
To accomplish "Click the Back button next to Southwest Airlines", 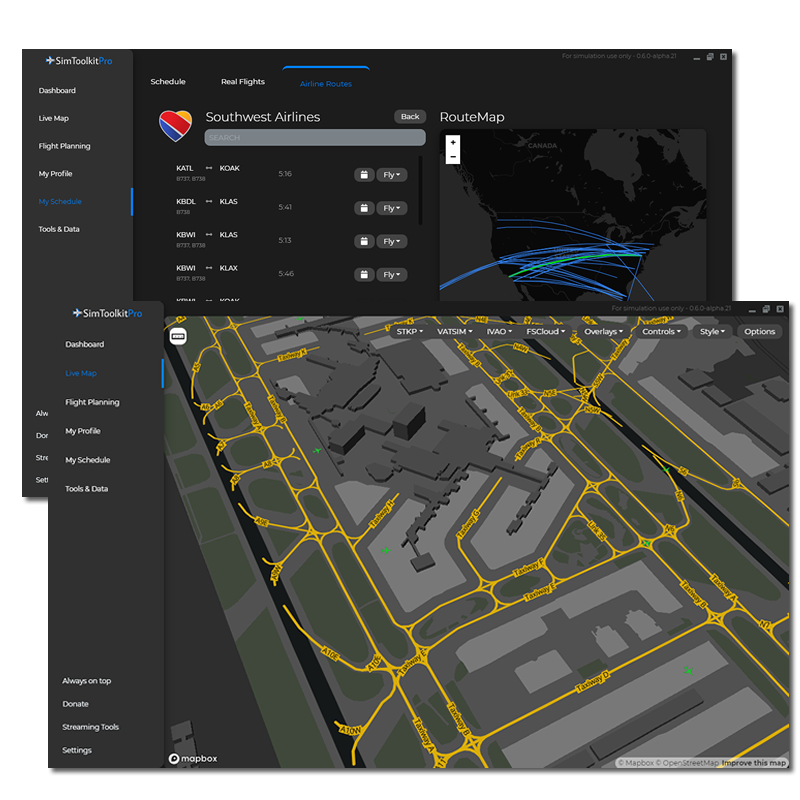I will (x=410, y=117).
